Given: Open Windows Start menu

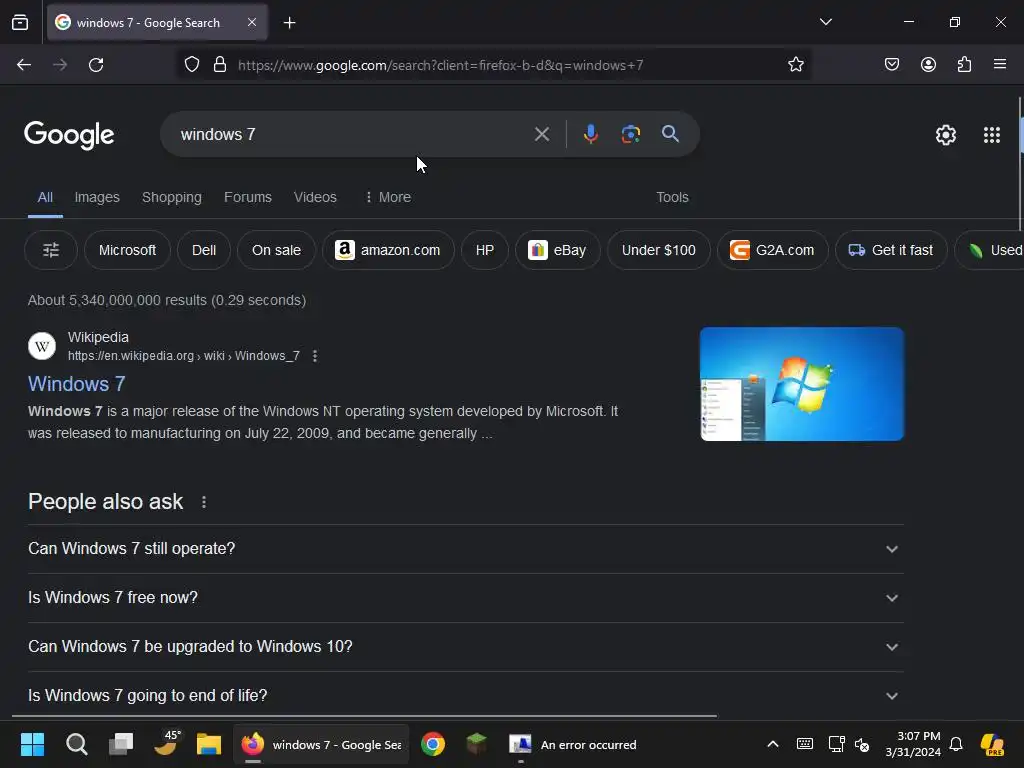Looking at the screenshot, I should [x=32, y=744].
